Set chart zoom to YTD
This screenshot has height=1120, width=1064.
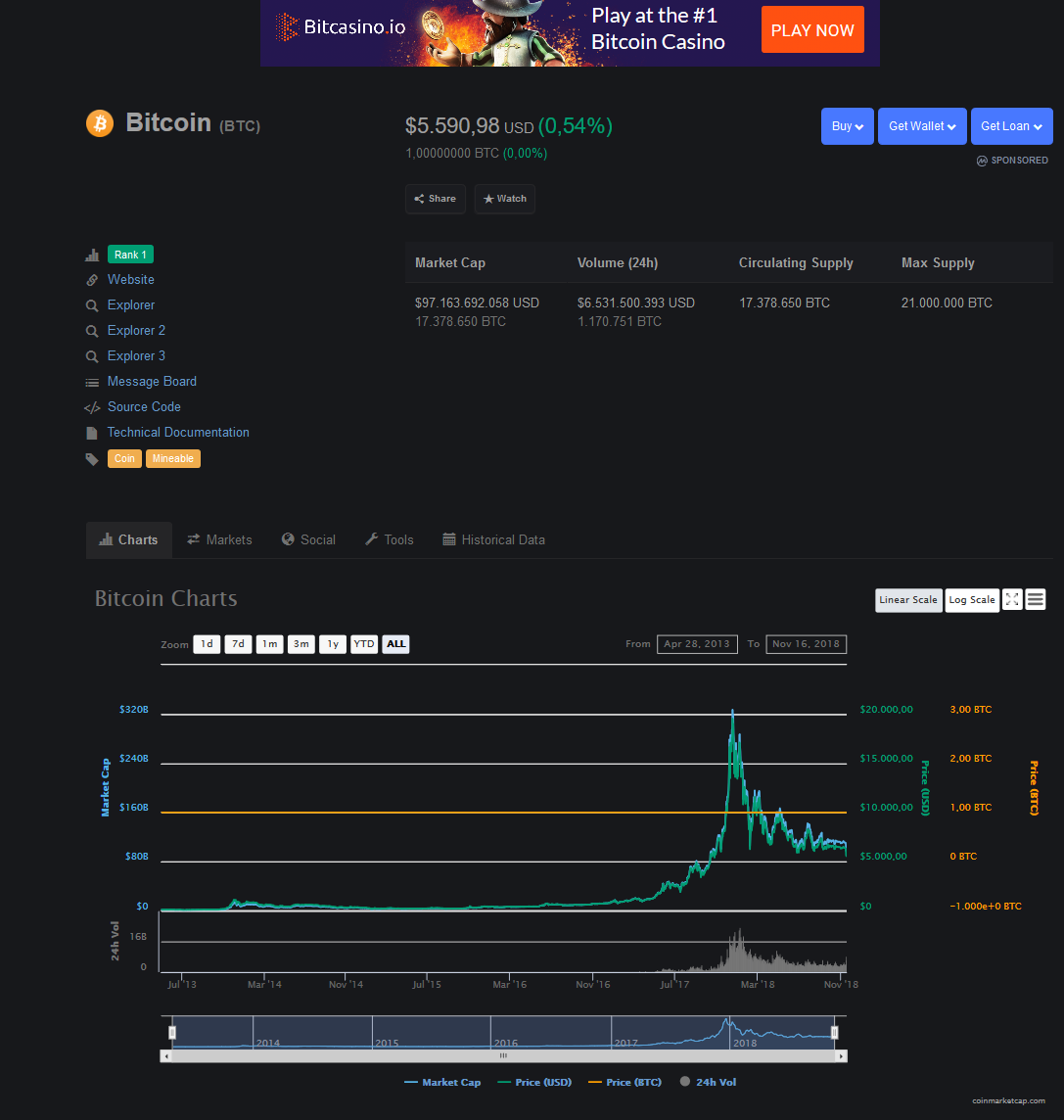click(364, 644)
